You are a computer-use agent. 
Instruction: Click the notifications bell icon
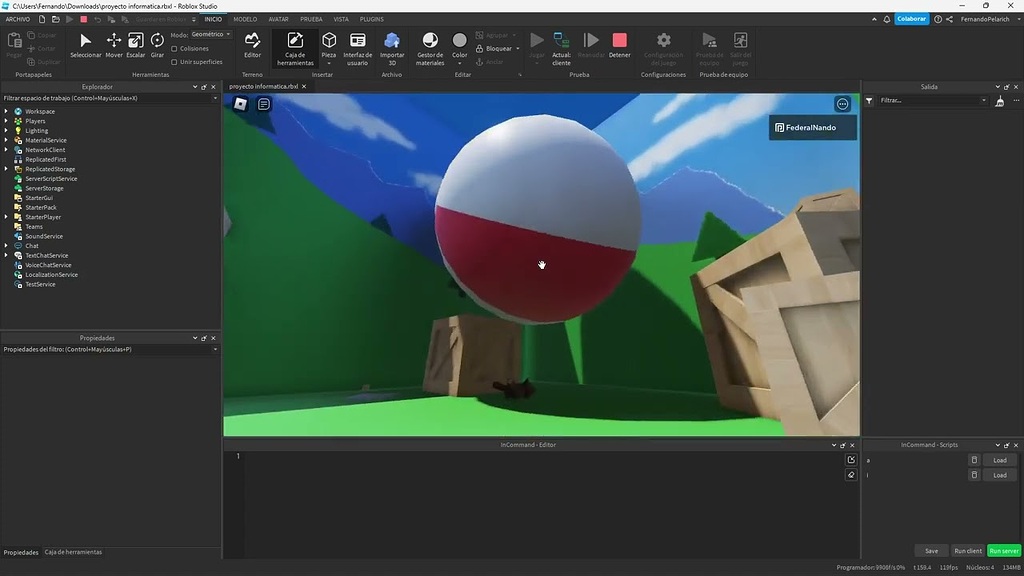pos(887,19)
